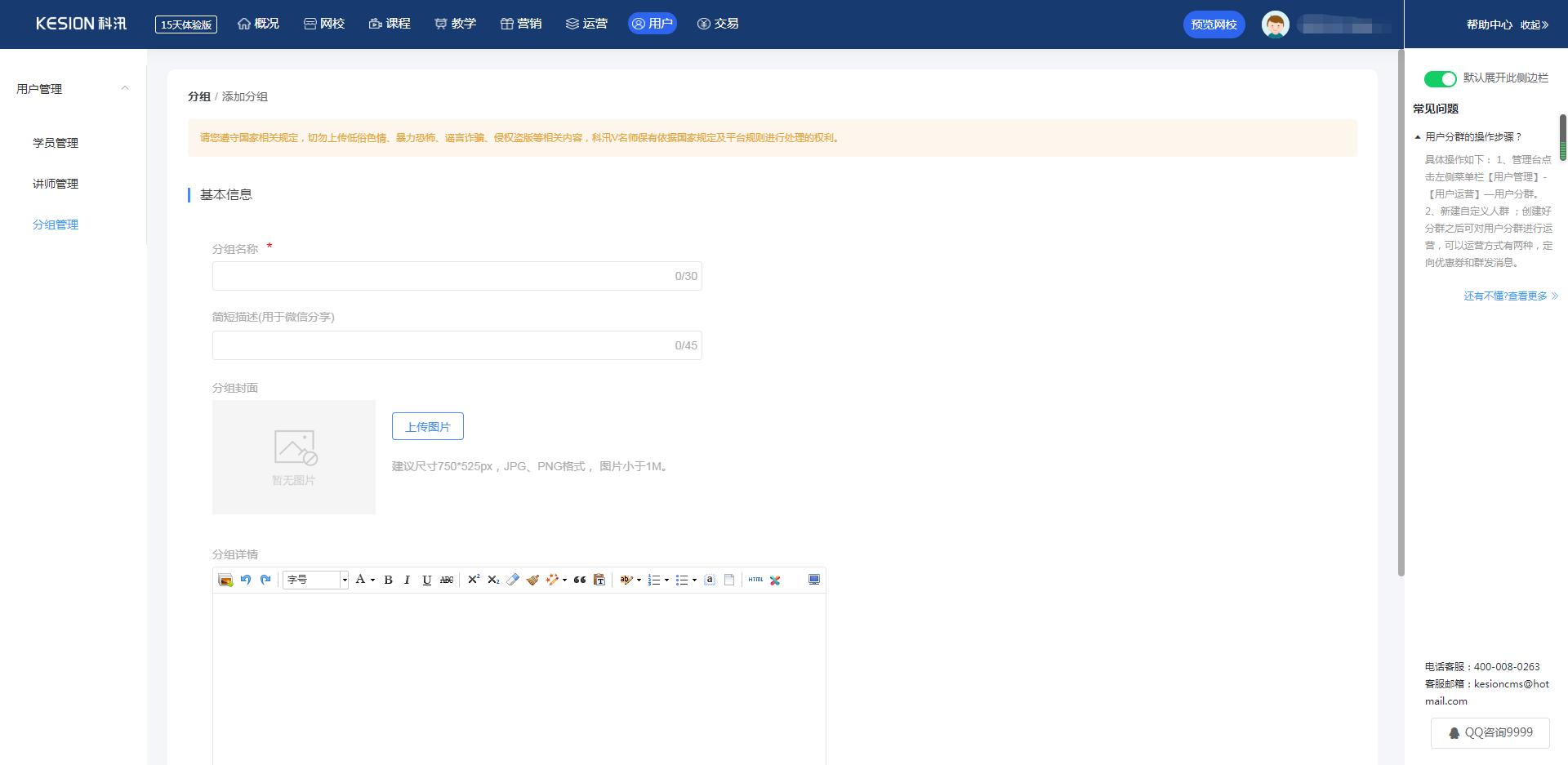Viewport: 1568px width, 765px height.
Task: Apply strikethrough formatting in the editor
Action: 447,580
